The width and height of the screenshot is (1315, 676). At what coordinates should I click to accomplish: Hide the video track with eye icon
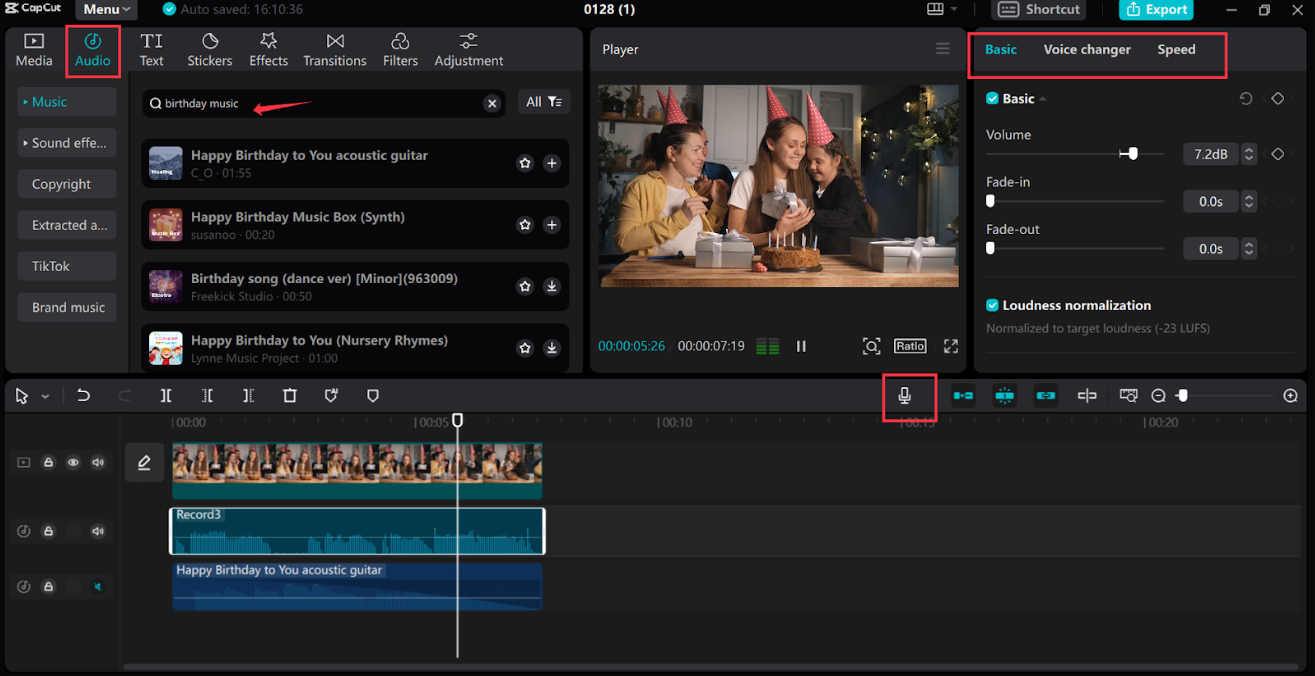[x=73, y=463]
